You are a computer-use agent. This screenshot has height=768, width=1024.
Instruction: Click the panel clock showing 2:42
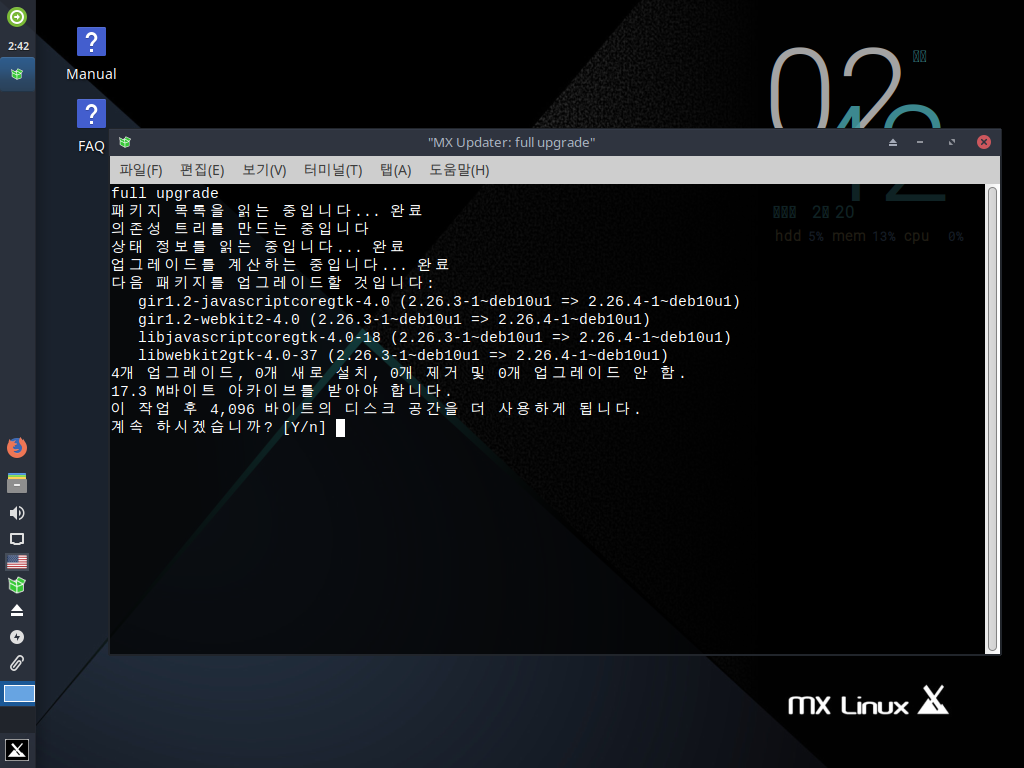tap(18, 46)
